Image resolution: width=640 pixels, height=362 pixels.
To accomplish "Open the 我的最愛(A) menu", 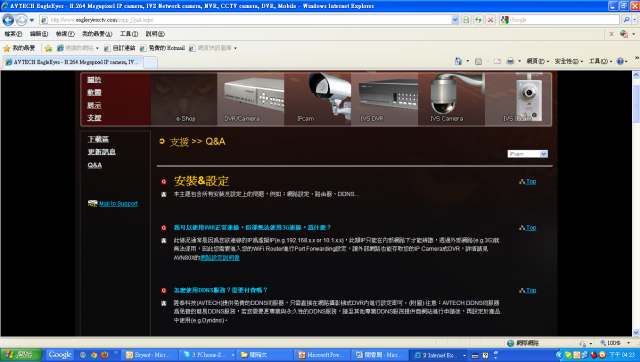I will click(x=97, y=34).
